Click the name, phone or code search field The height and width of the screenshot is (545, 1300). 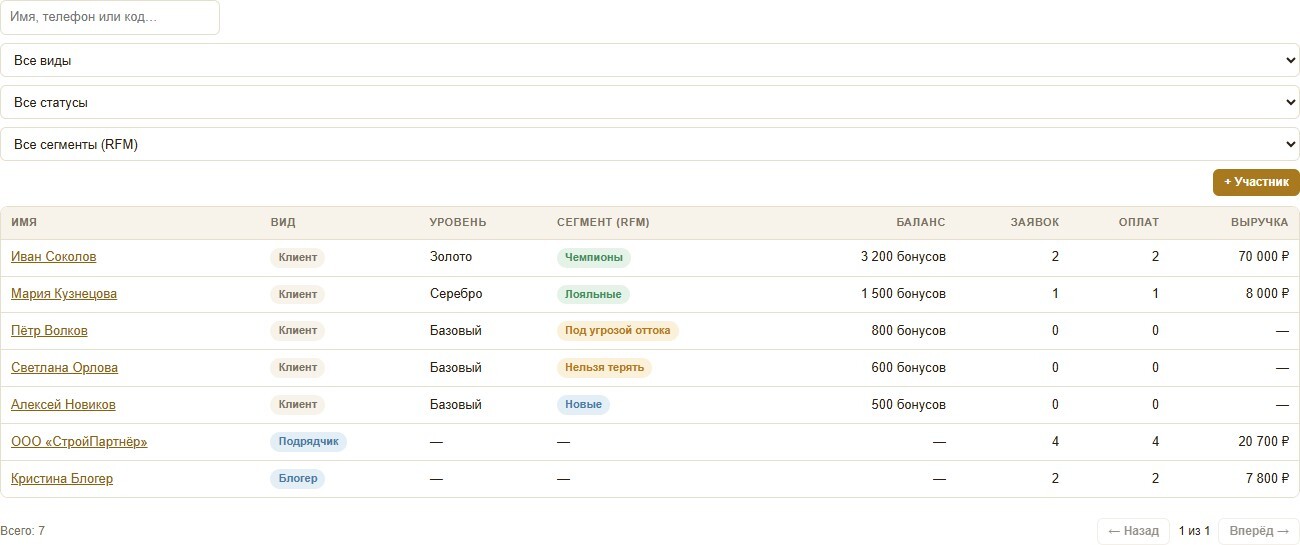[x=110, y=17]
